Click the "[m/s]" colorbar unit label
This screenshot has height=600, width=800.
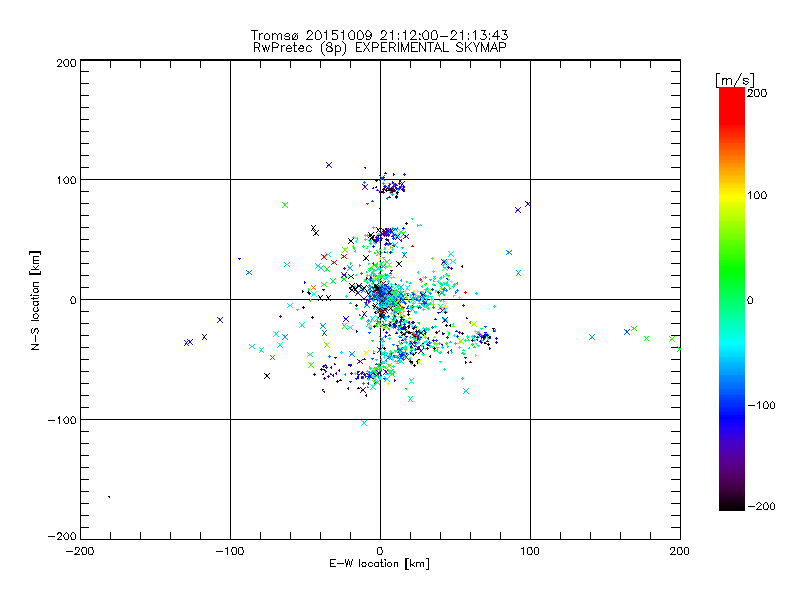tap(735, 80)
